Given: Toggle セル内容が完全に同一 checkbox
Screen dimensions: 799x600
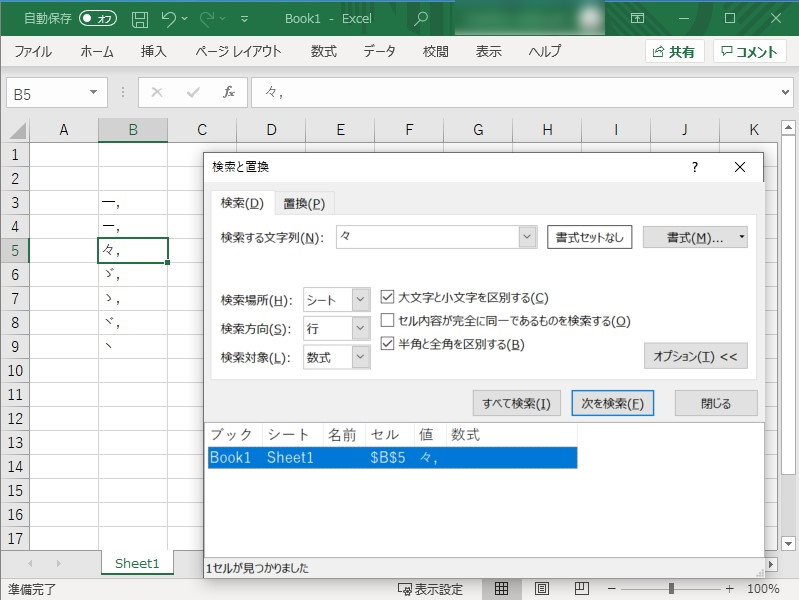Looking at the screenshot, I should coord(387,320).
